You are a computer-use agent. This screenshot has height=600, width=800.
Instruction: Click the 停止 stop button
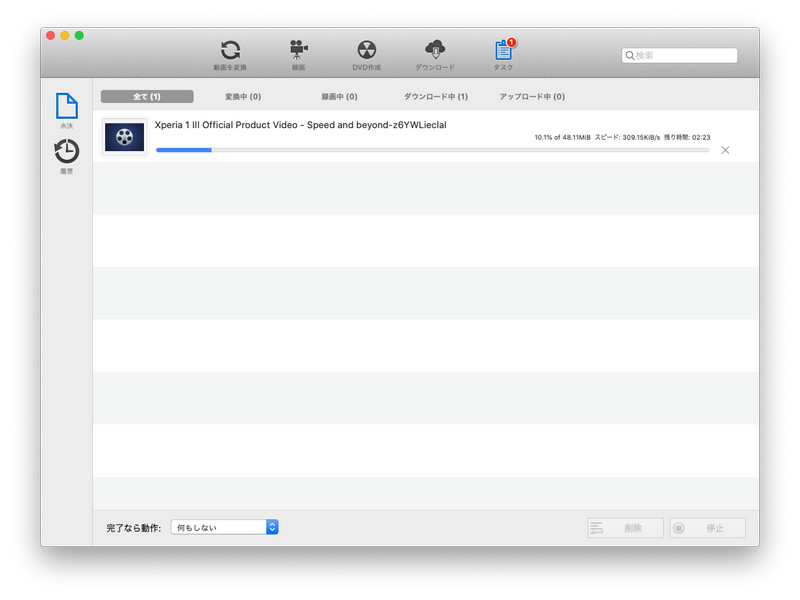point(708,528)
